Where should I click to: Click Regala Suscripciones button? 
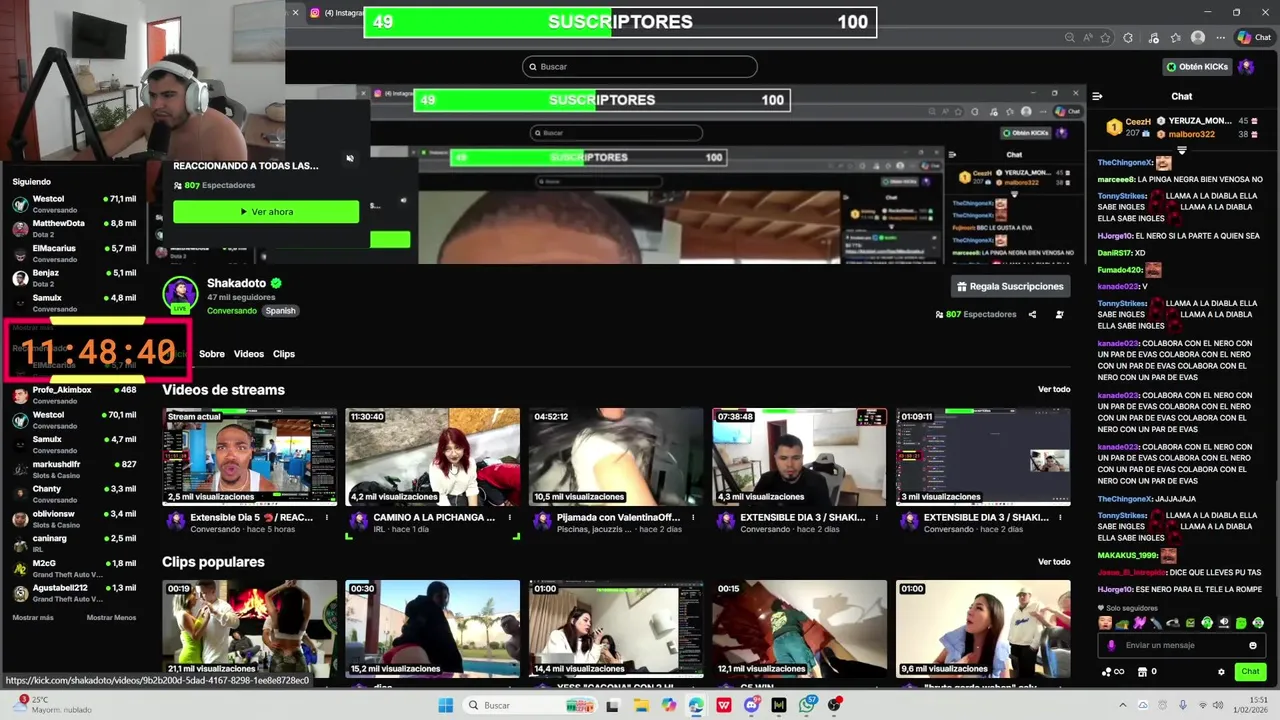coord(1010,286)
